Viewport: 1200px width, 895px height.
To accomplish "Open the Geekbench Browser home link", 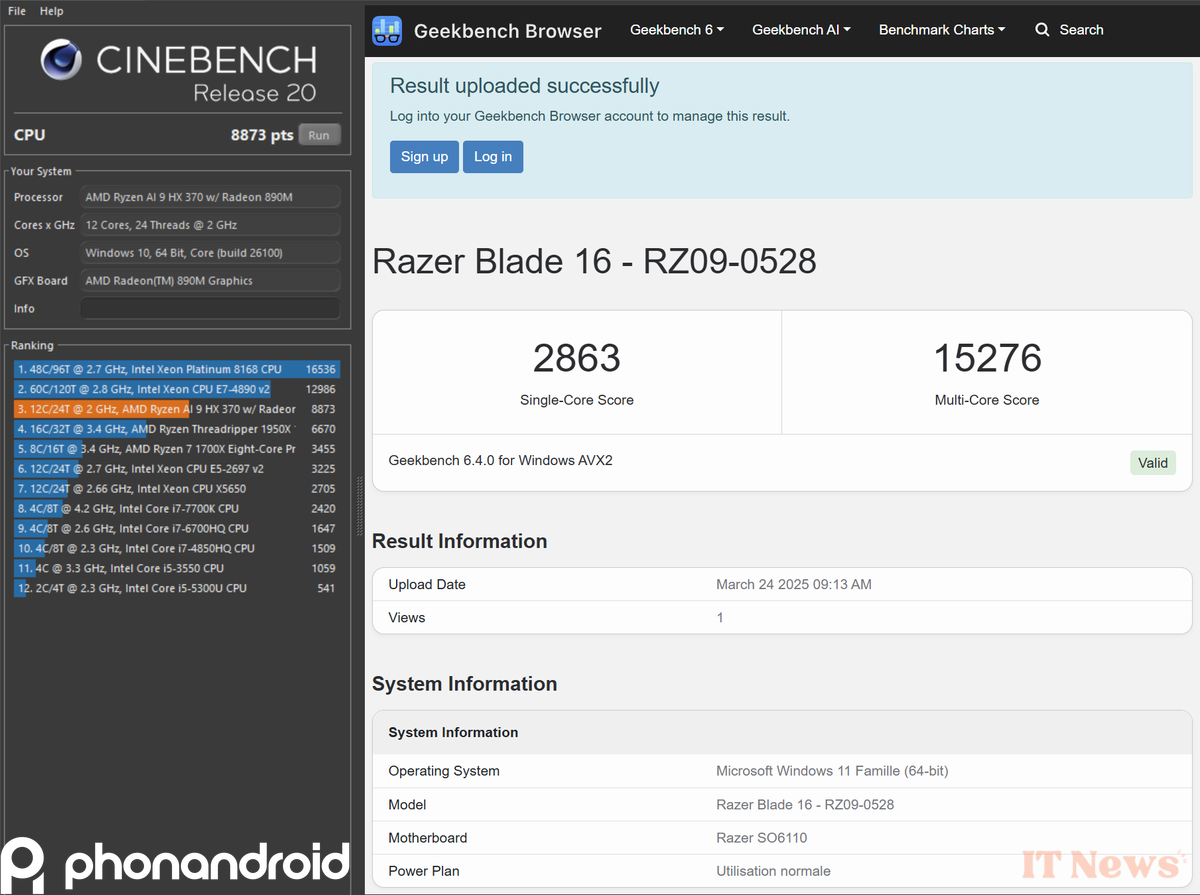I will tap(507, 31).
